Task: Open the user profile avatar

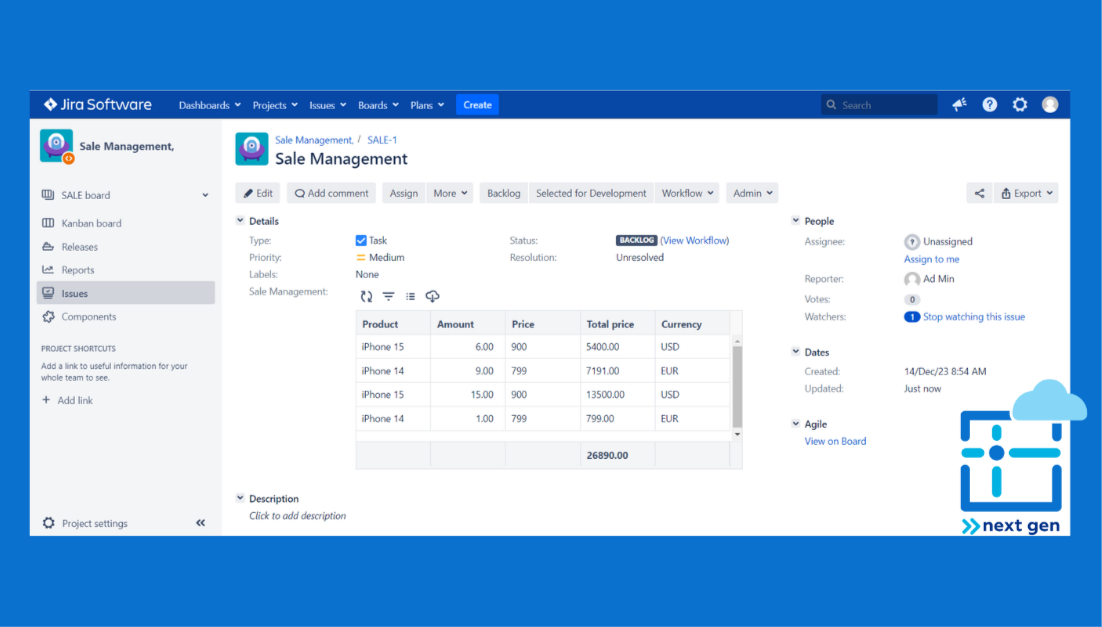Action: coord(1050,105)
